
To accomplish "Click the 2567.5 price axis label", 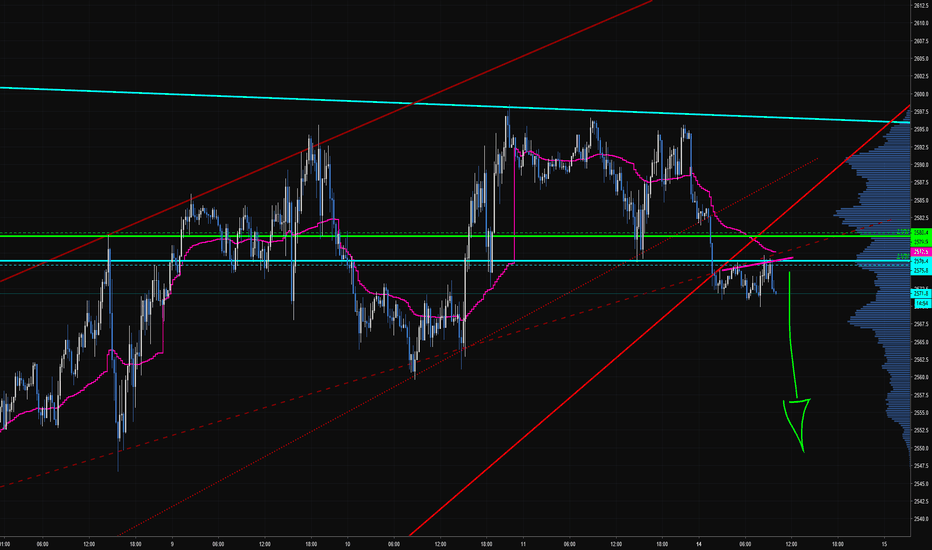I will point(921,324).
